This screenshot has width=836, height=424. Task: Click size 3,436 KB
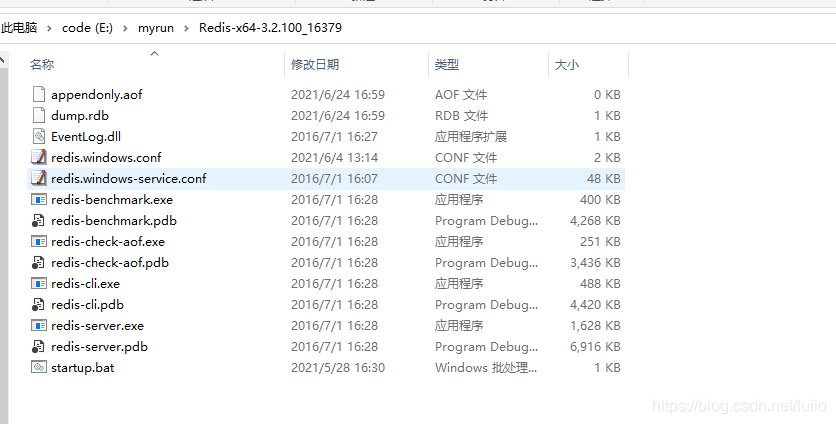coord(596,262)
